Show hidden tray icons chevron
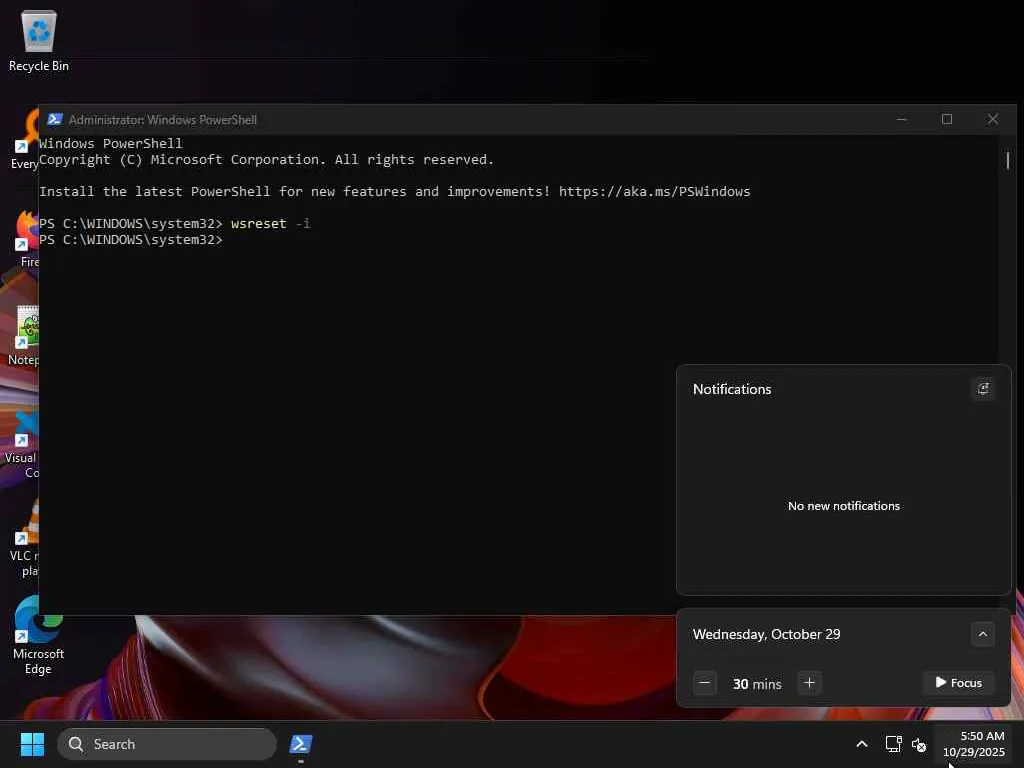This screenshot has height=768, width=1024. pyautogui.click(x=862, y=744)
